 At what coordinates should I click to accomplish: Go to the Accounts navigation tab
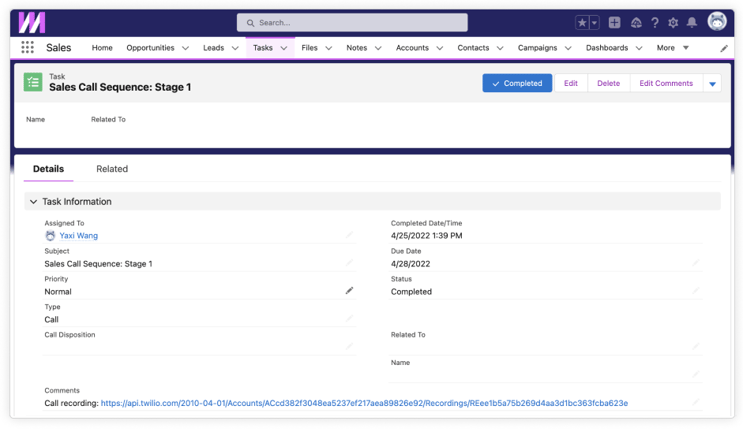(411, 48)
